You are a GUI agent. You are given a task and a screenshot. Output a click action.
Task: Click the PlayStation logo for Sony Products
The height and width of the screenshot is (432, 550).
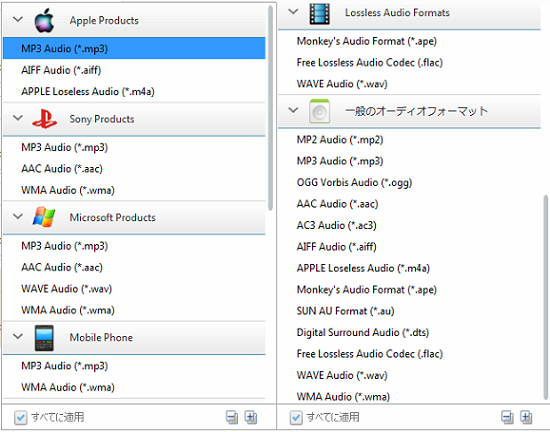click(45, 119)
